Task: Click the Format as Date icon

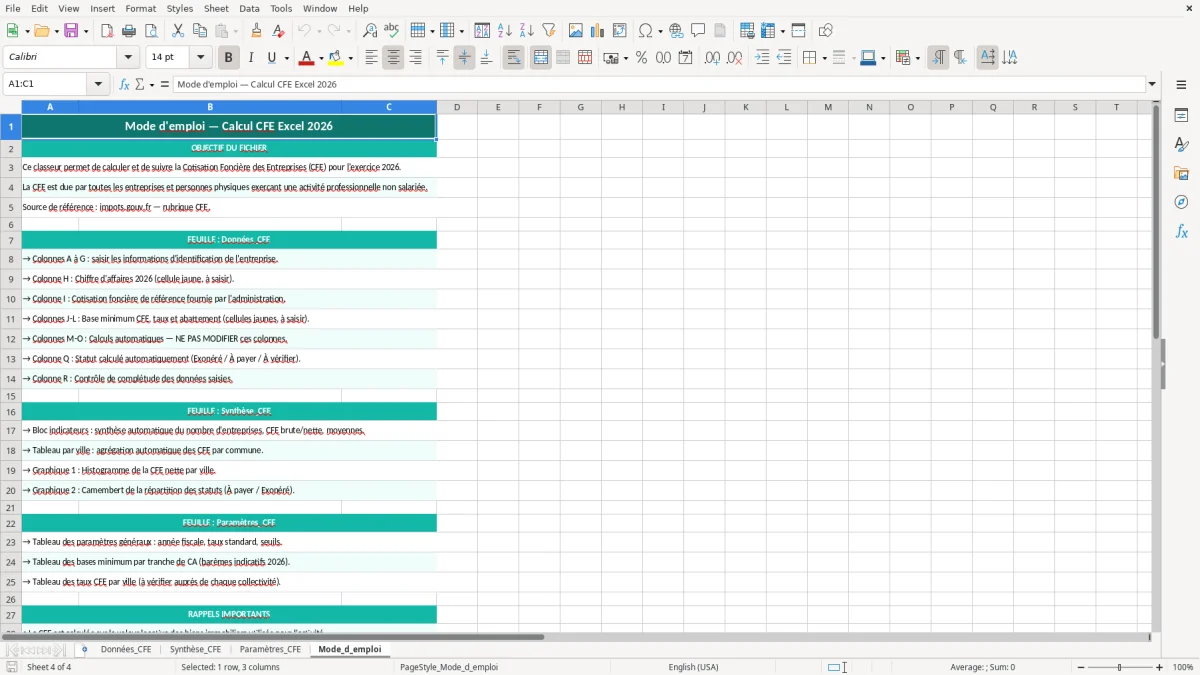Action: [686, 58]
